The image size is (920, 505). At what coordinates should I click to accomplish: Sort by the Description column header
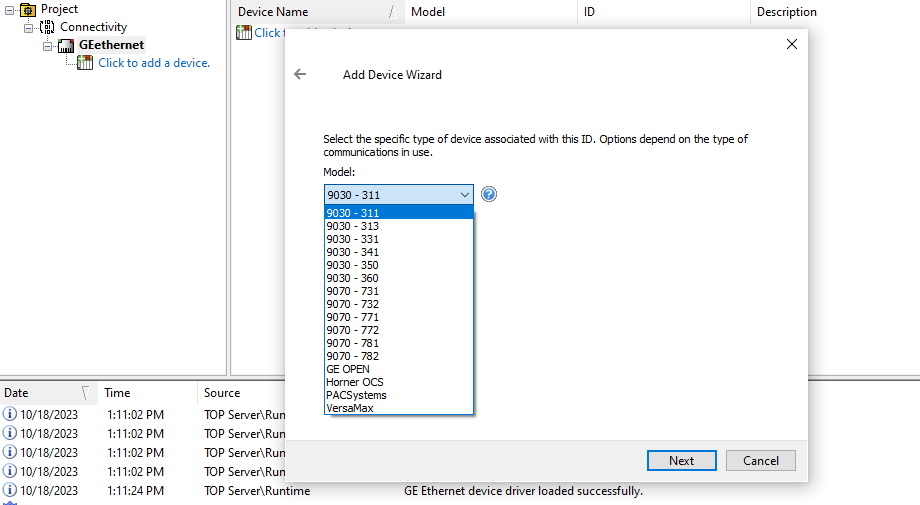point(835,12)
